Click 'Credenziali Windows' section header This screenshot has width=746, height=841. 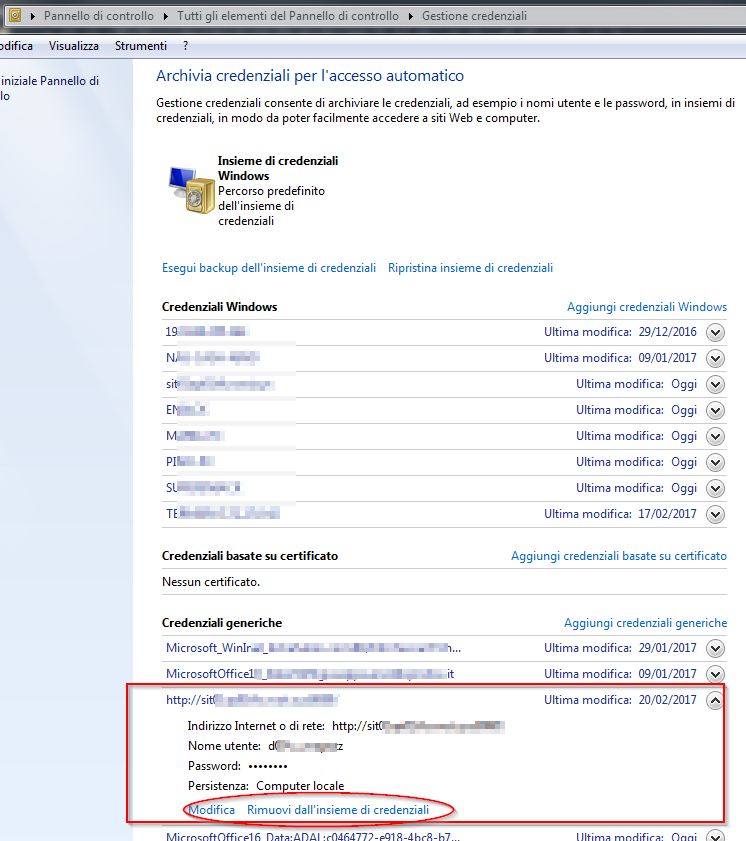pos(219,307)
